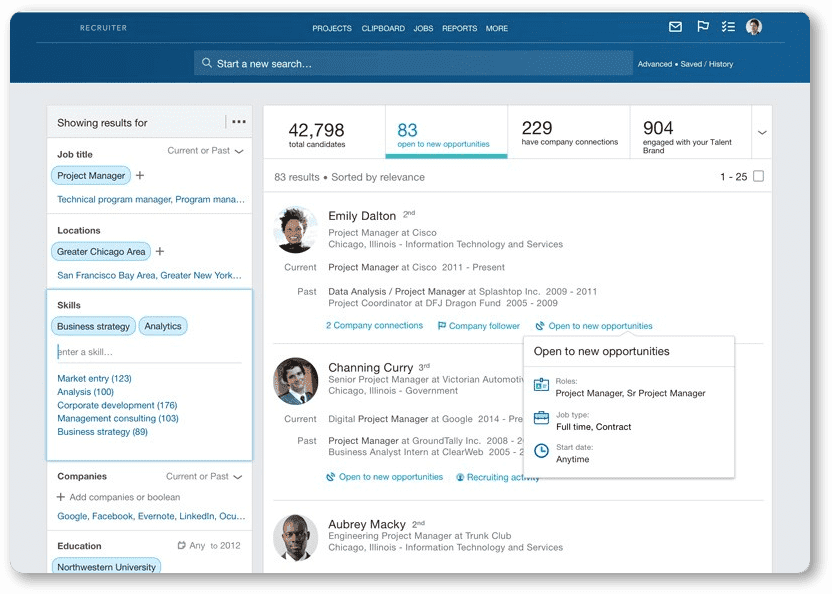
Task: Open the Projects menu
Action: pyautogui.click(x=332, y=29)
